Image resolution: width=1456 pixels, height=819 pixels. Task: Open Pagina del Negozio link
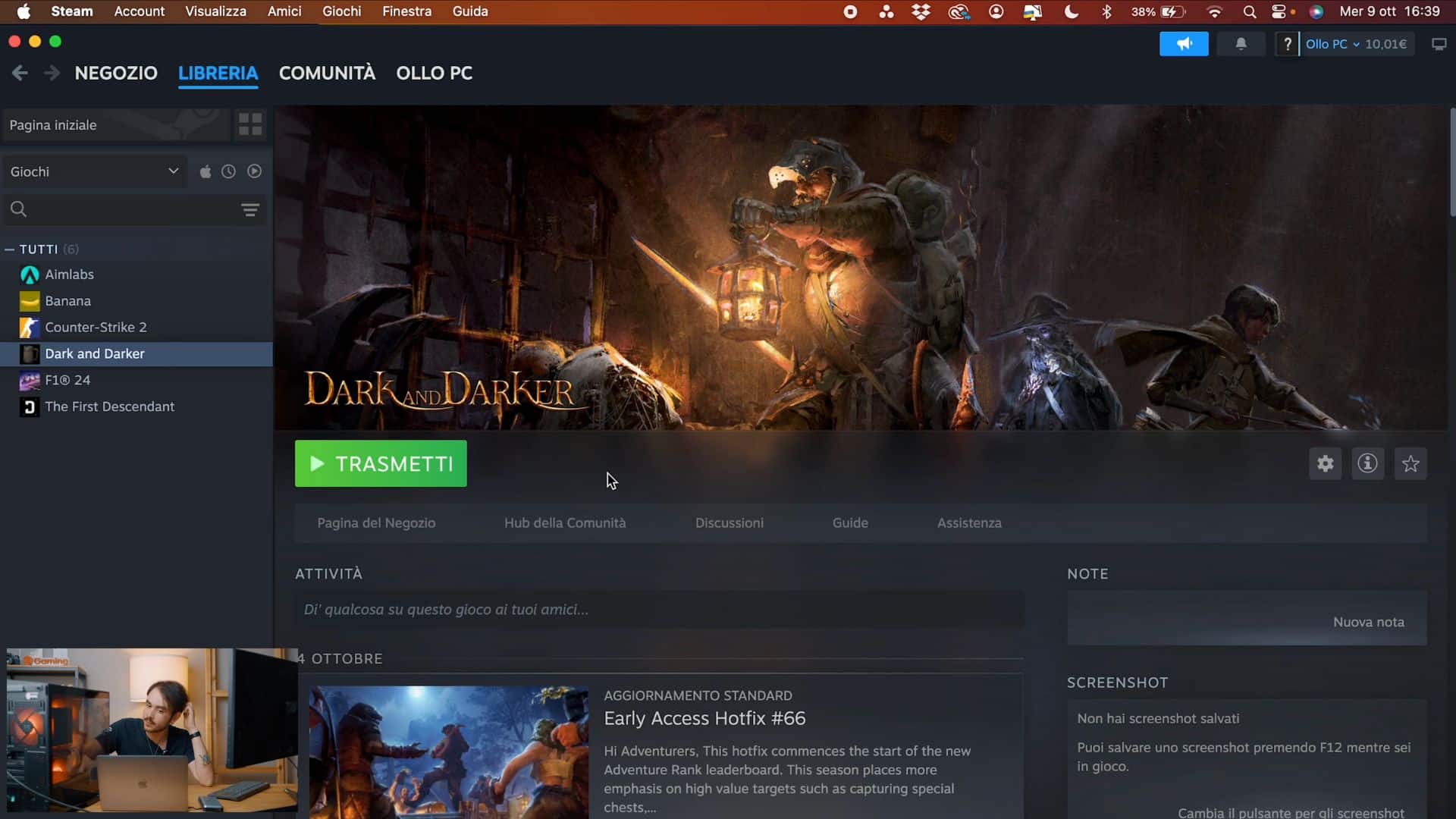click(x=376, y=522)
